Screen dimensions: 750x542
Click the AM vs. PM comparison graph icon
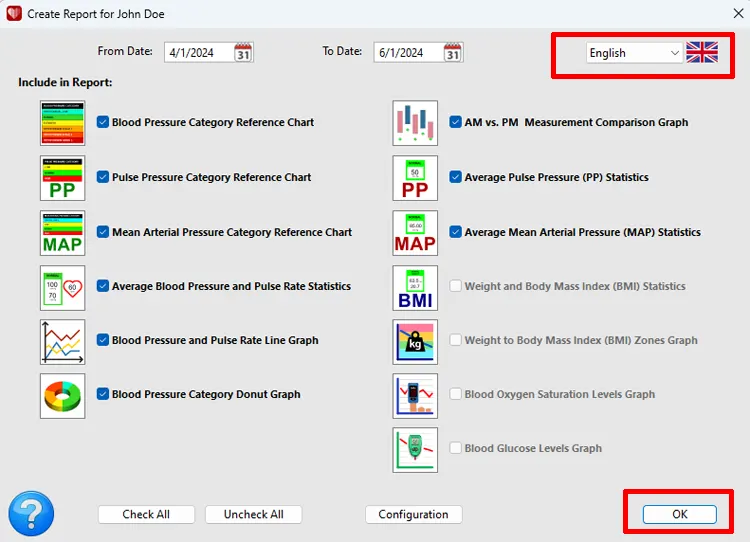click(x=415, y=123)
